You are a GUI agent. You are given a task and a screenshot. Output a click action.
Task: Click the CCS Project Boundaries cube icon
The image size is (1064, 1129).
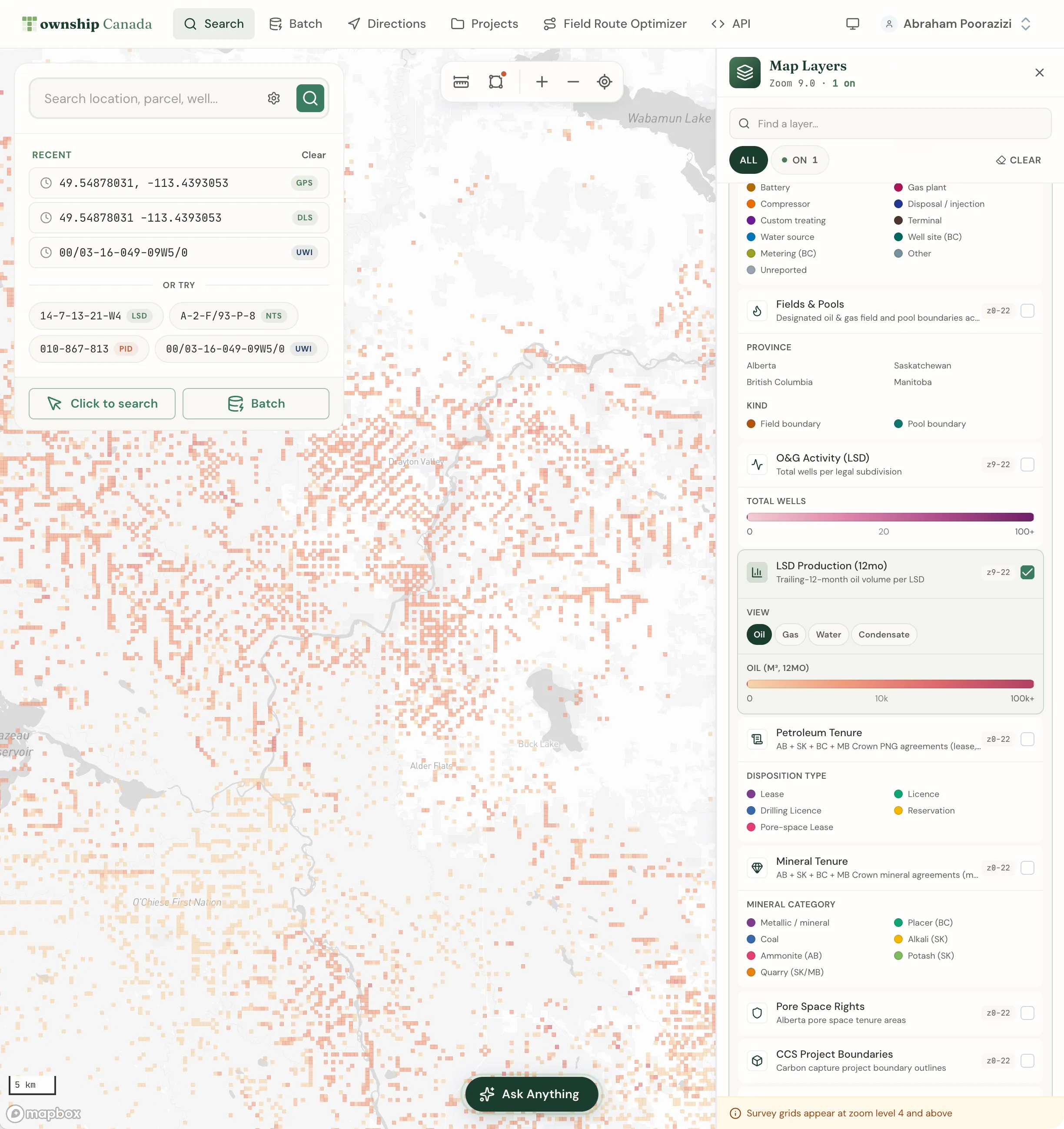point(757,1061)
